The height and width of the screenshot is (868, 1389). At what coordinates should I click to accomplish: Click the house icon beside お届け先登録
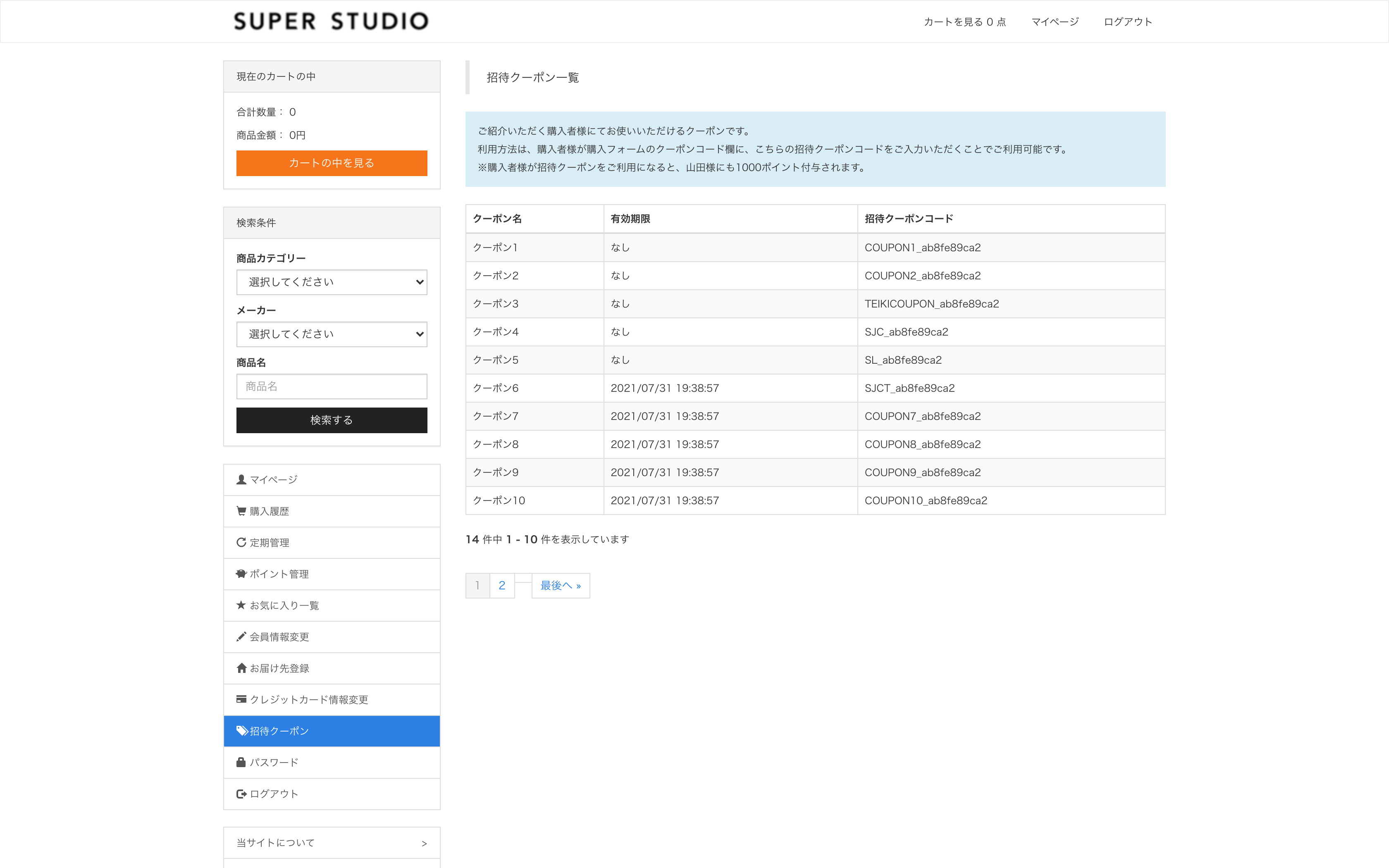click(241, 668)
